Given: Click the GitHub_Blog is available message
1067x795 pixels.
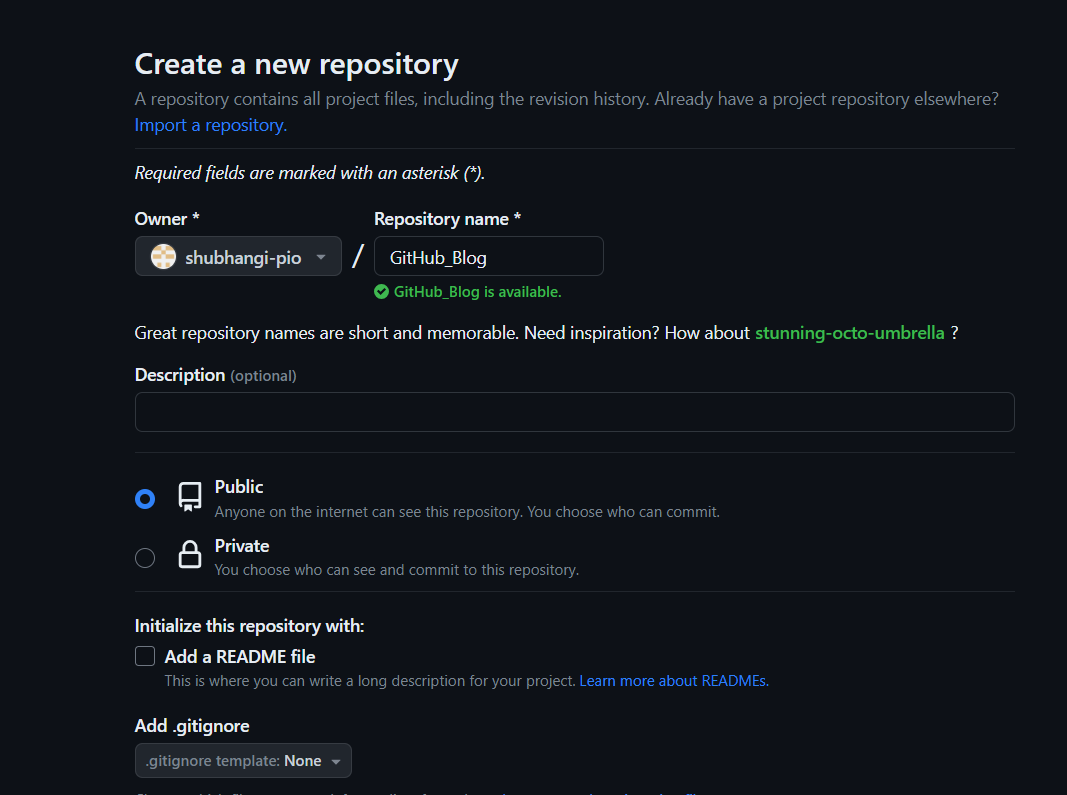Looking at the screenshot, I should coord(477,292).
